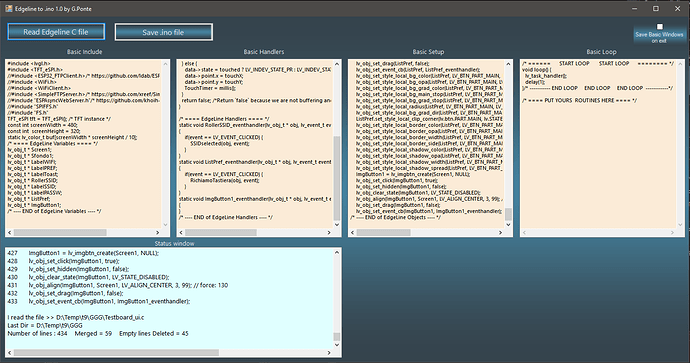
Task: Click 'void loop() {' line in Basic Loop
Action: coord(537,70)
